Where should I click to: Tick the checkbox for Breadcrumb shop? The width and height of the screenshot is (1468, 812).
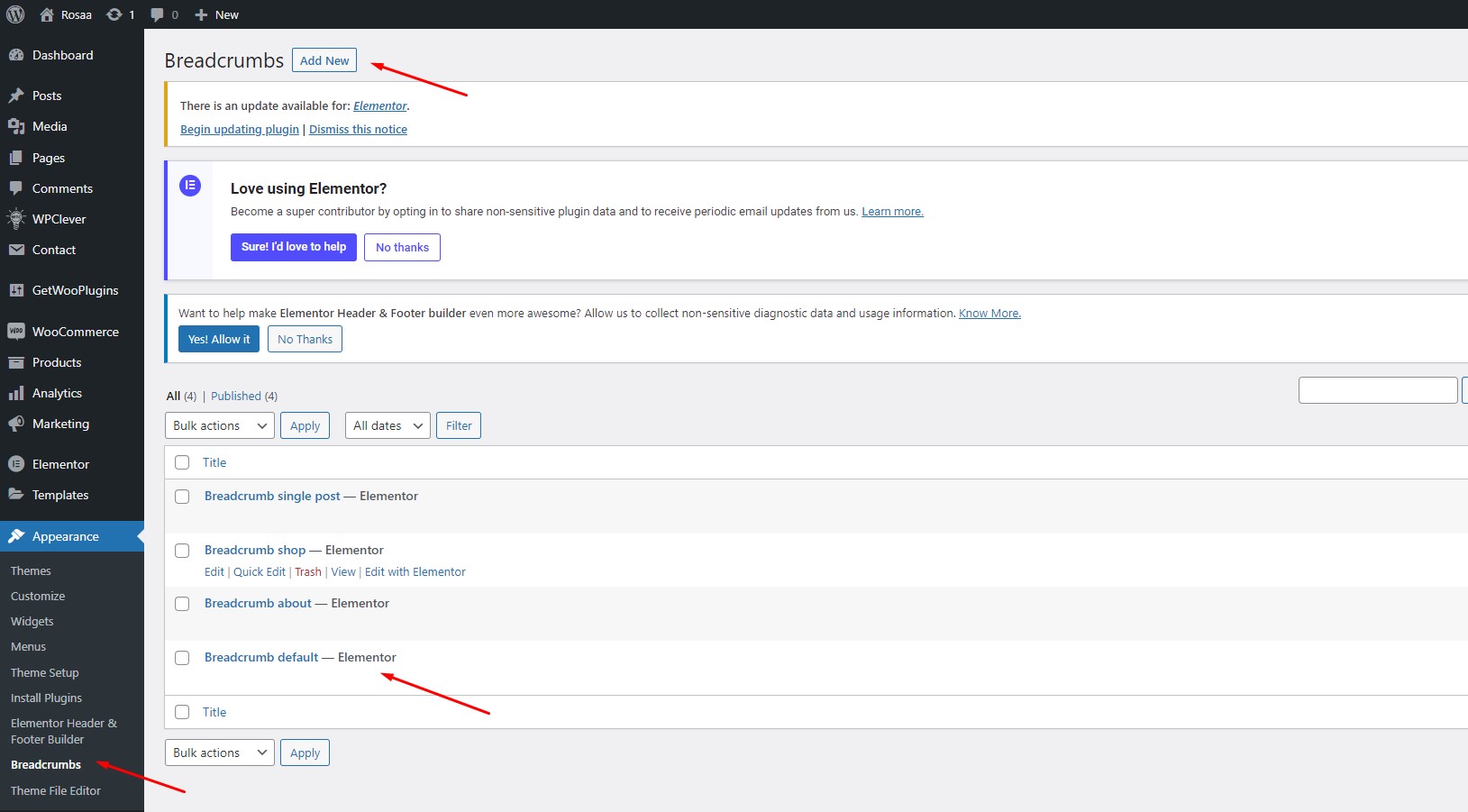pos(182,551)
